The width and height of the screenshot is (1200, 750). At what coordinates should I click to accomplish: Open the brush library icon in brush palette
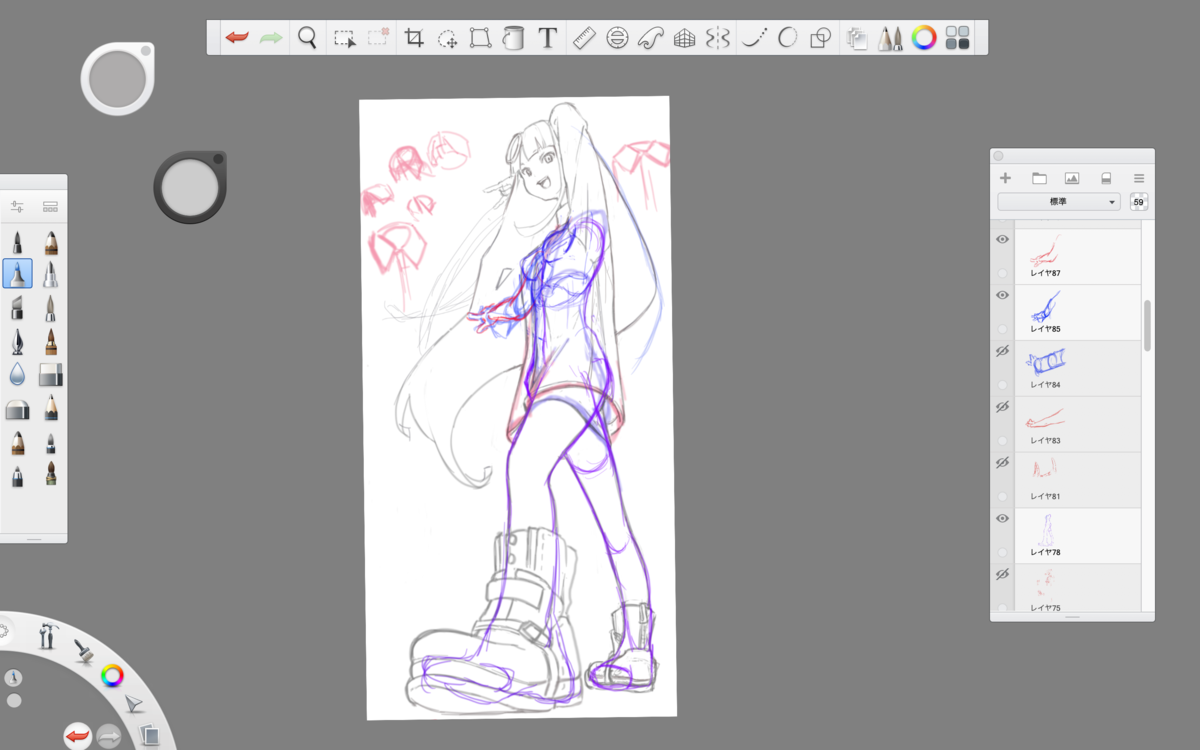point(50,206)
